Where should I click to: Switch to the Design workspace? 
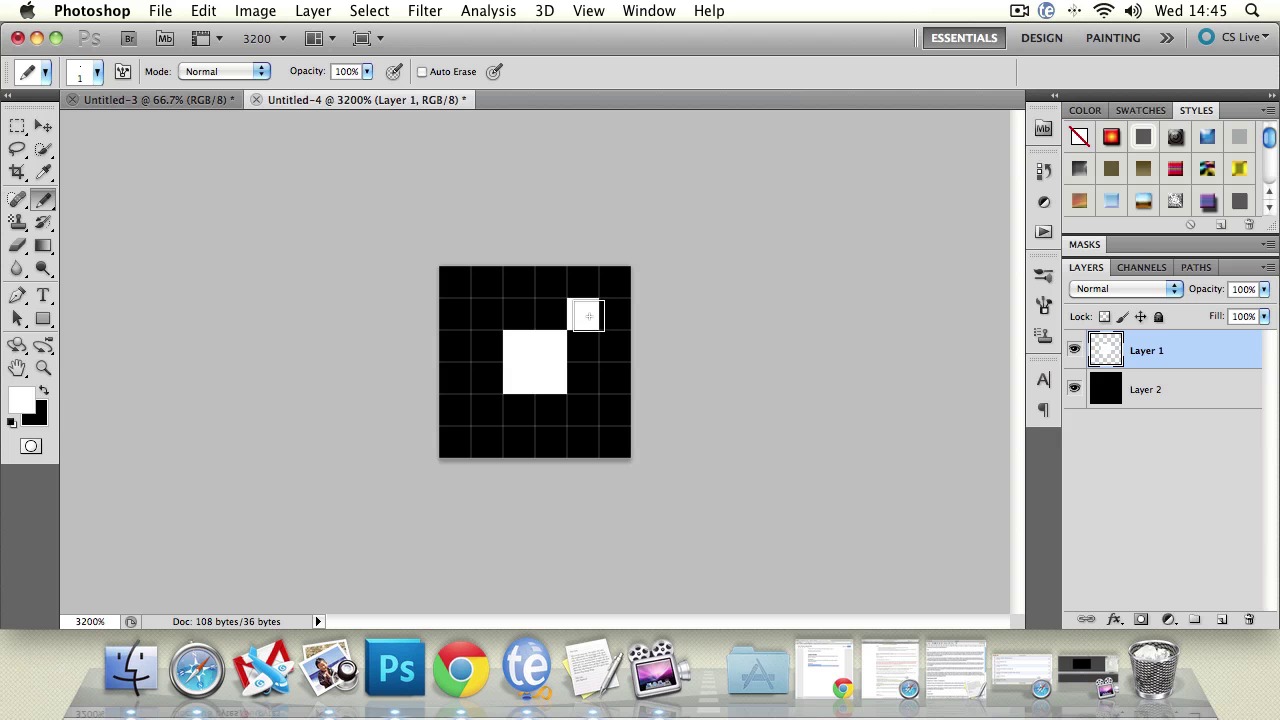(1041, 38)
